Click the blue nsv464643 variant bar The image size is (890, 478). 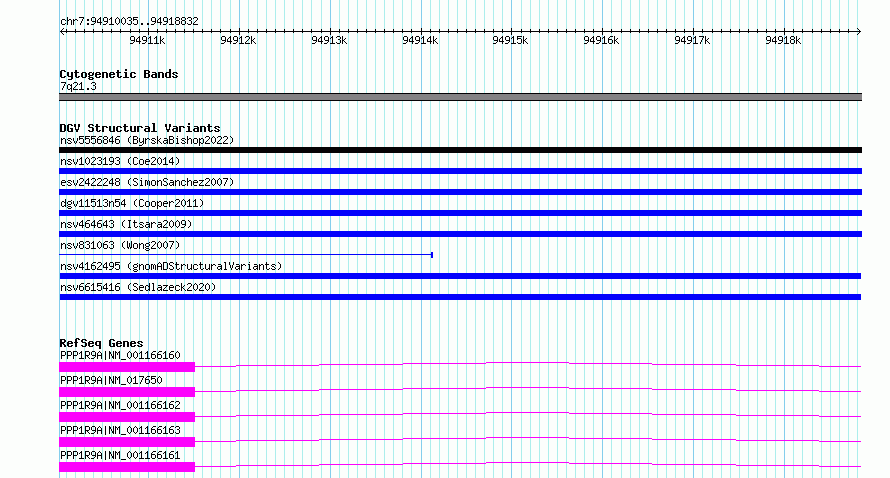pyautogui.click(x=460, y=234)
